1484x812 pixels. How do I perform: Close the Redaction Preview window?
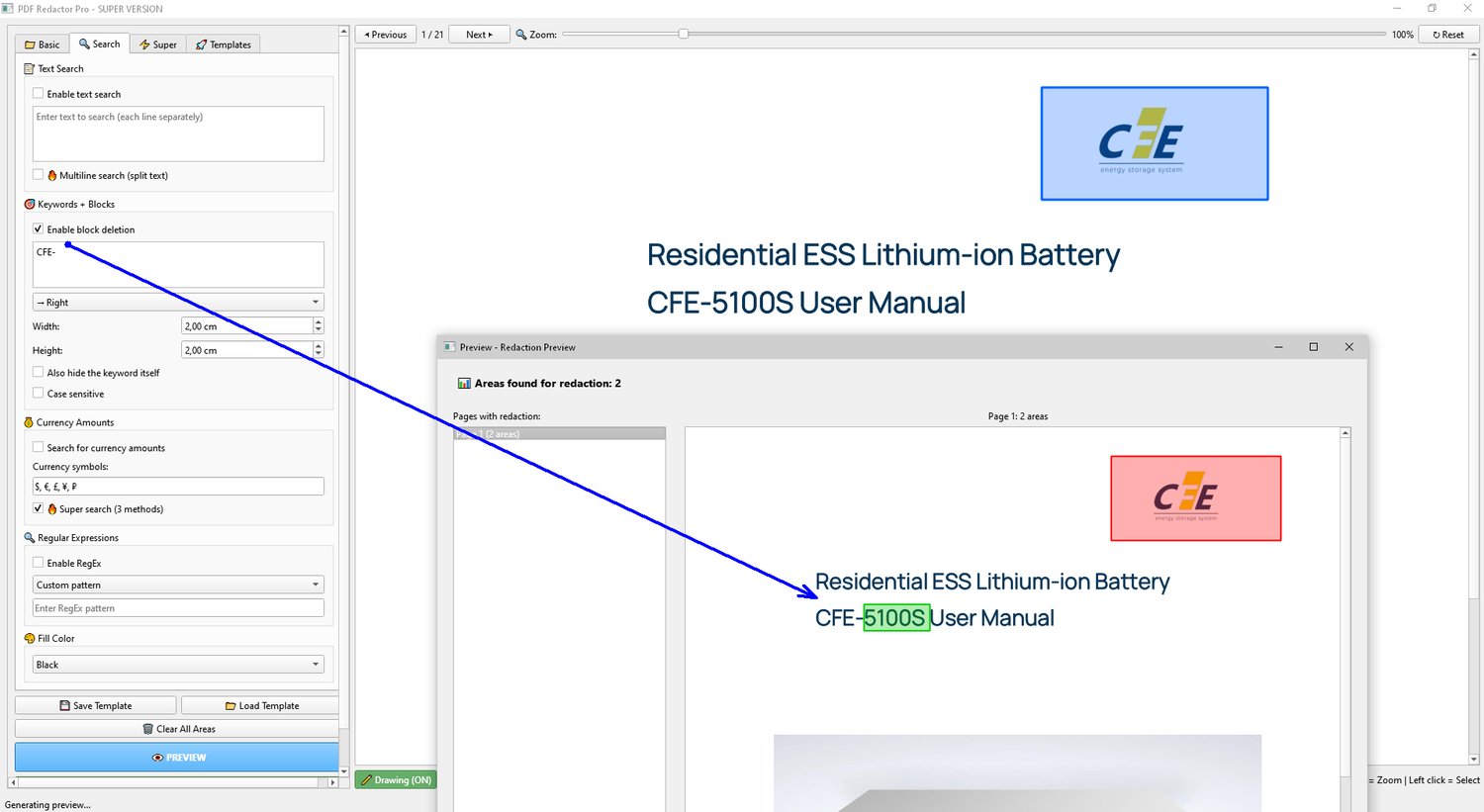(x=1348, y=347)
